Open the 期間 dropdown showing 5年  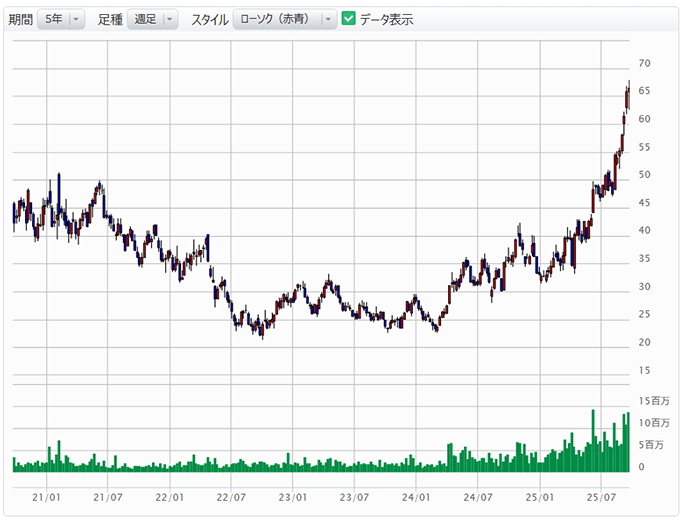(60, 19)
